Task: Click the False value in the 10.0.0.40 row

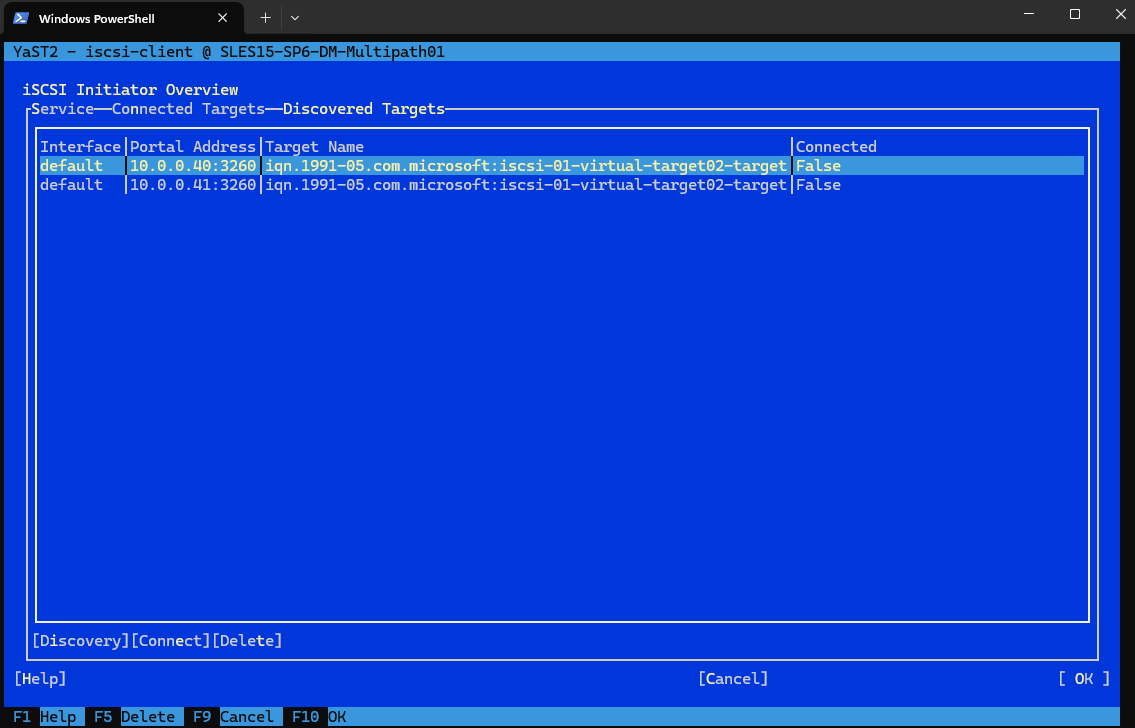Action: coord(819,166)
